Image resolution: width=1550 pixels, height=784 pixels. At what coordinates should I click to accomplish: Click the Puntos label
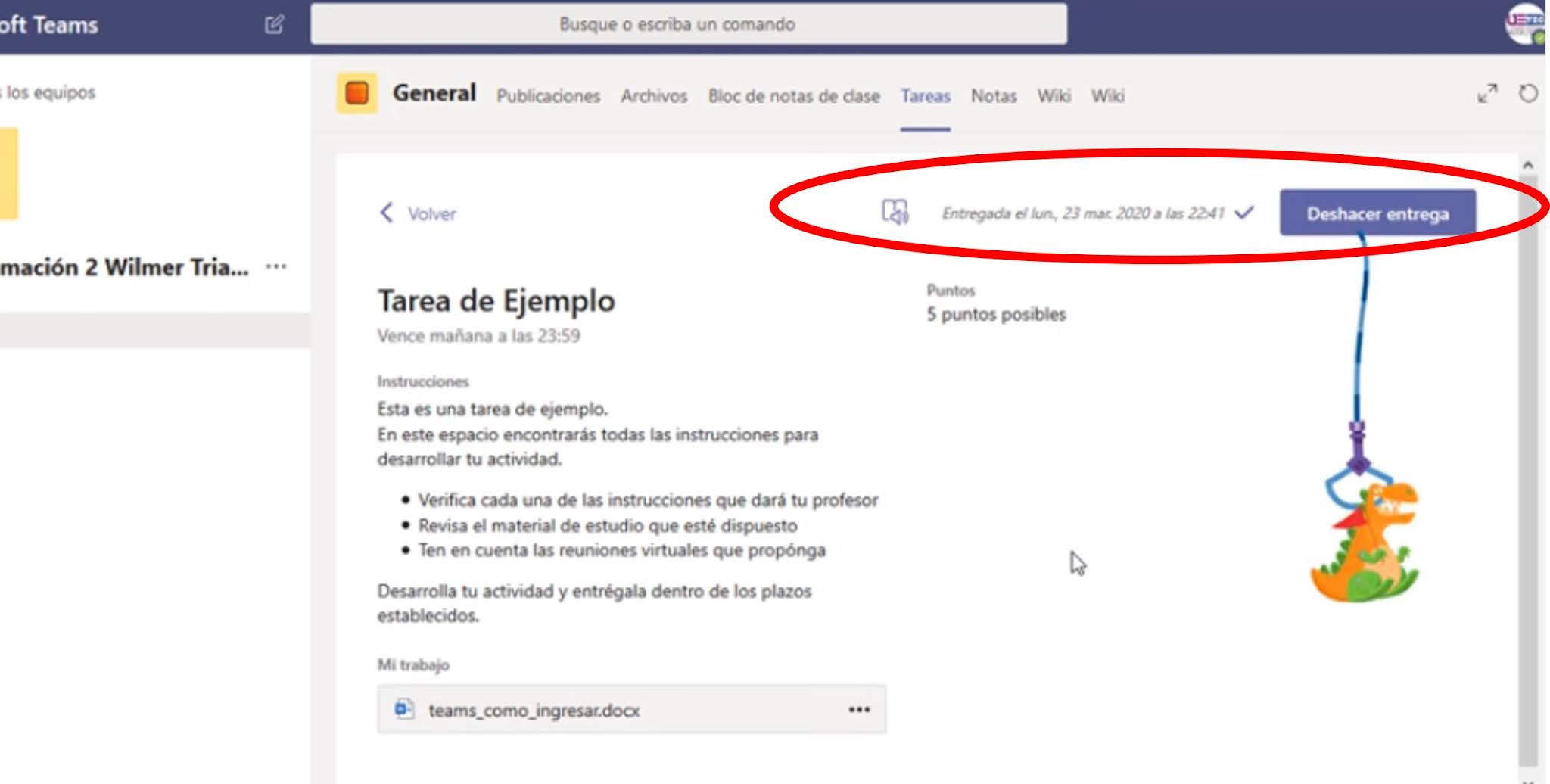point(951,291)
